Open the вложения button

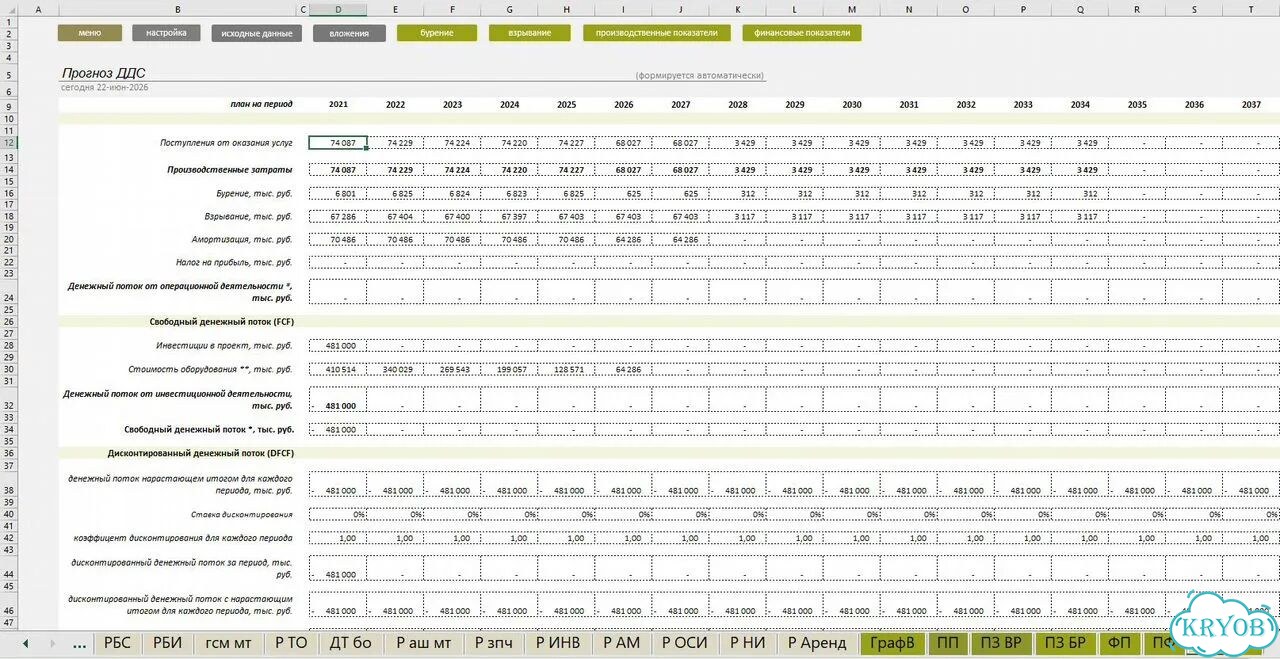coord(349,33)
